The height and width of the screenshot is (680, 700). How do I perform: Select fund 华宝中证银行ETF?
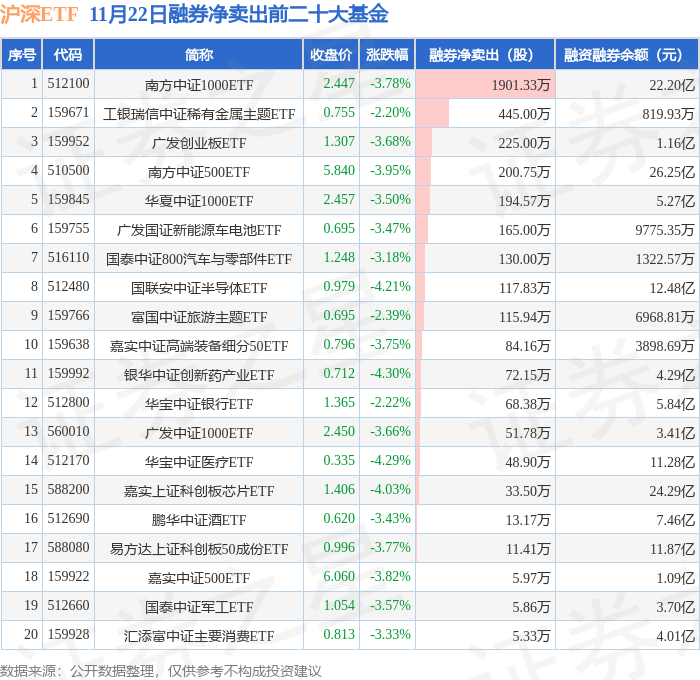199,404
